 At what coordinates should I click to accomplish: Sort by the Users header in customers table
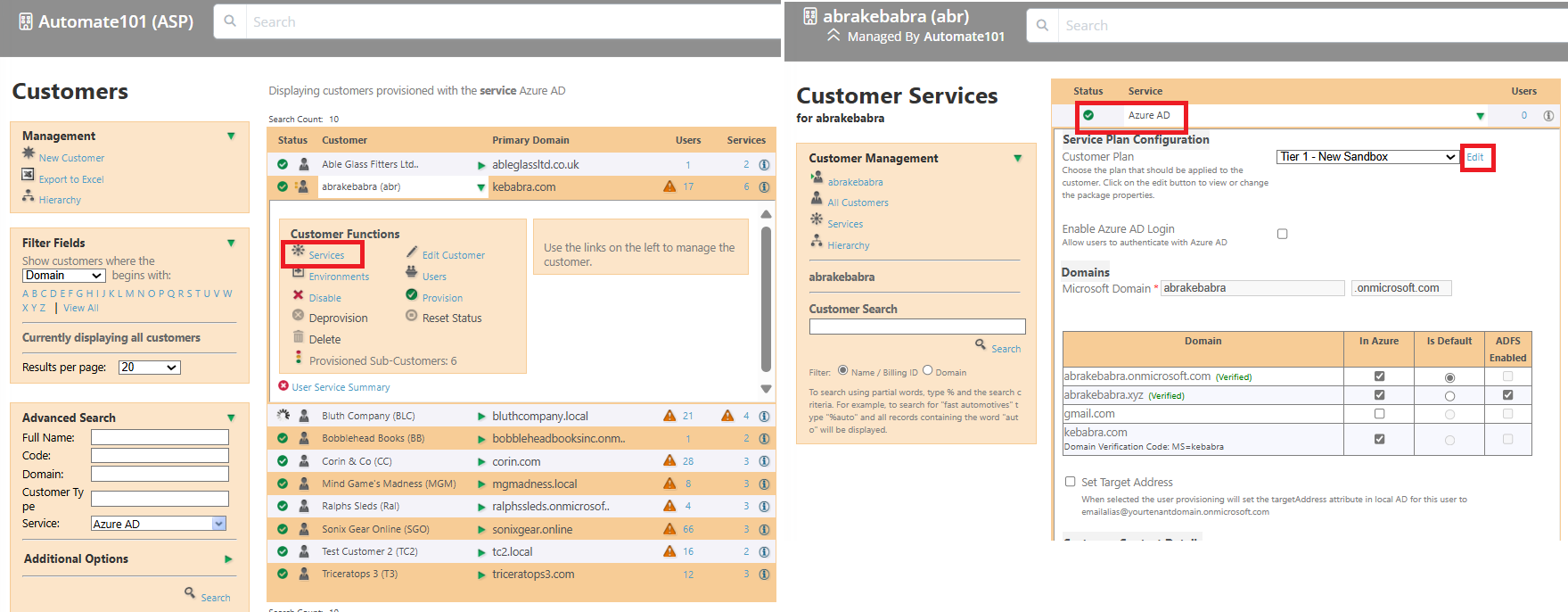coord(688,140)
